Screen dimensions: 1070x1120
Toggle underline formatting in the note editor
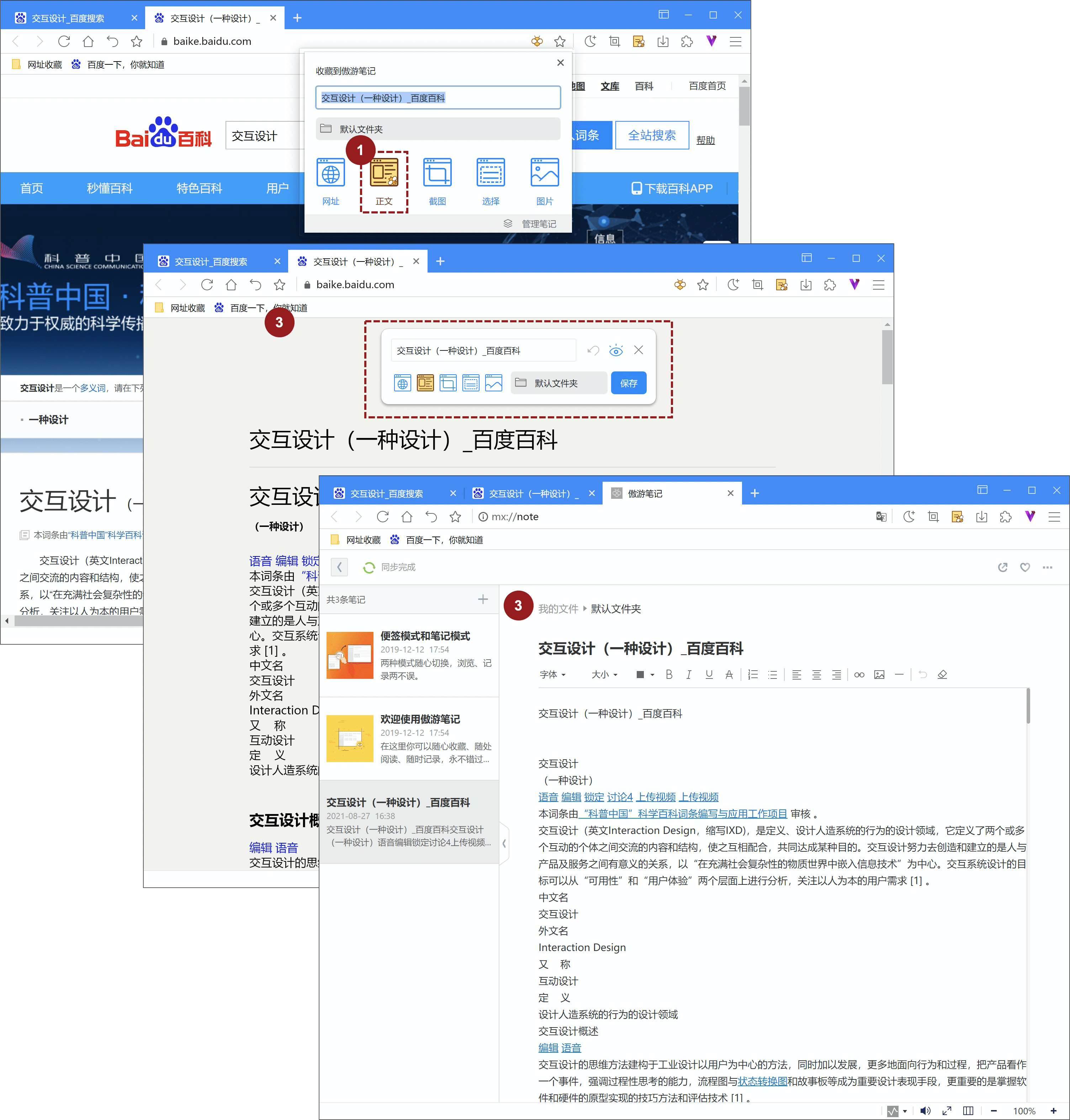pos(709,675)
